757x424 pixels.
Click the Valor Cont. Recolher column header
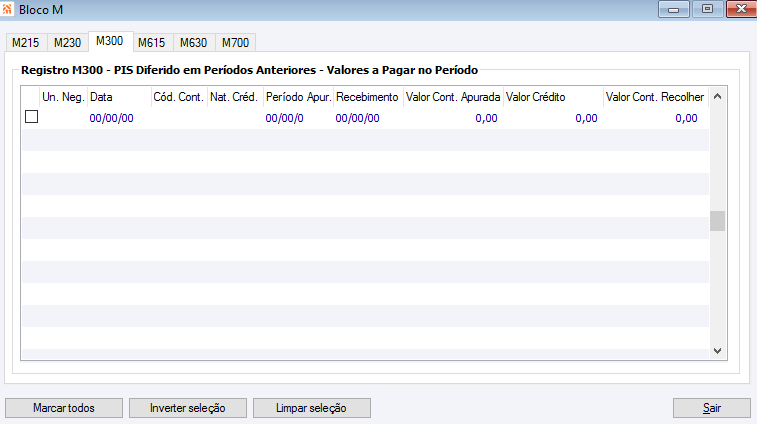656,97
